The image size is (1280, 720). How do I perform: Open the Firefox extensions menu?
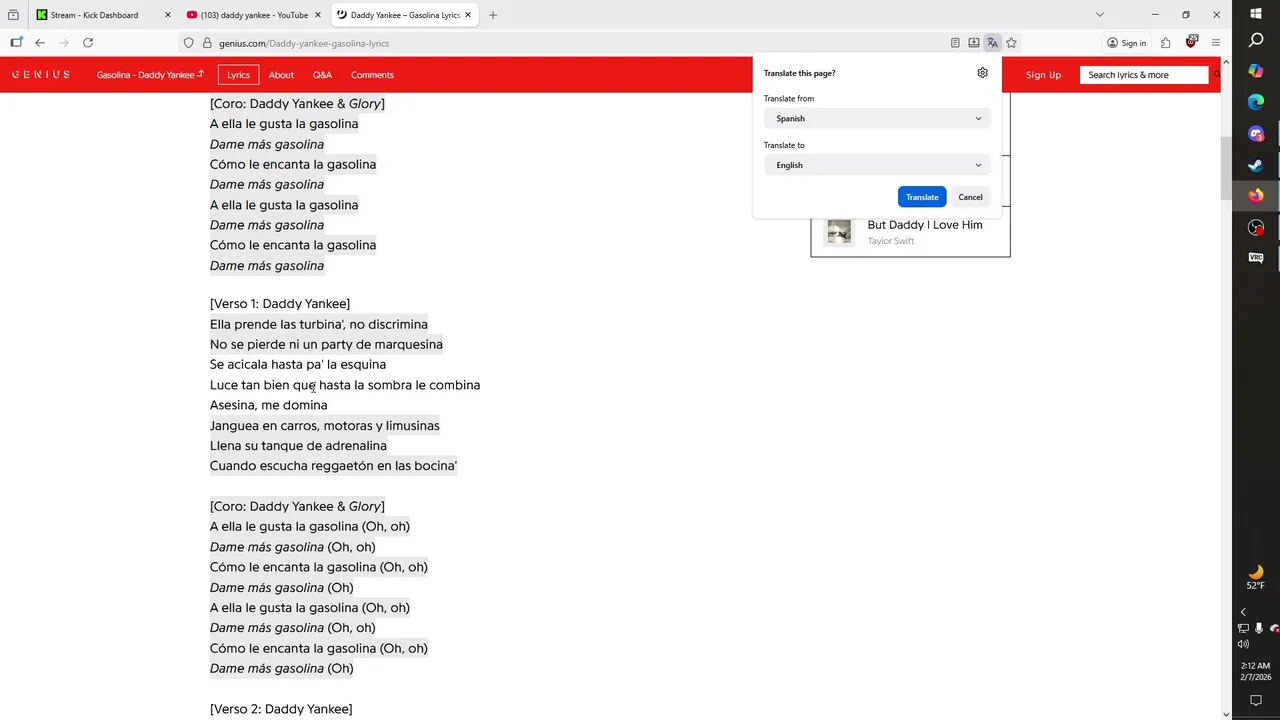(x=1165, y=43)
